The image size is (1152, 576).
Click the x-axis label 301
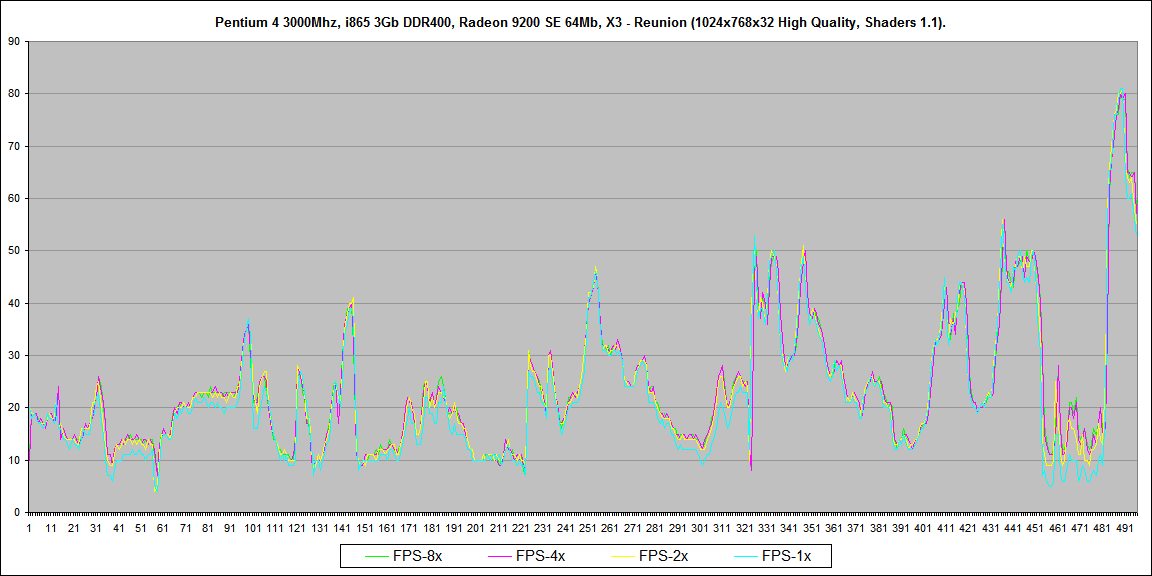pyautogui.click(x=699, y=528)
